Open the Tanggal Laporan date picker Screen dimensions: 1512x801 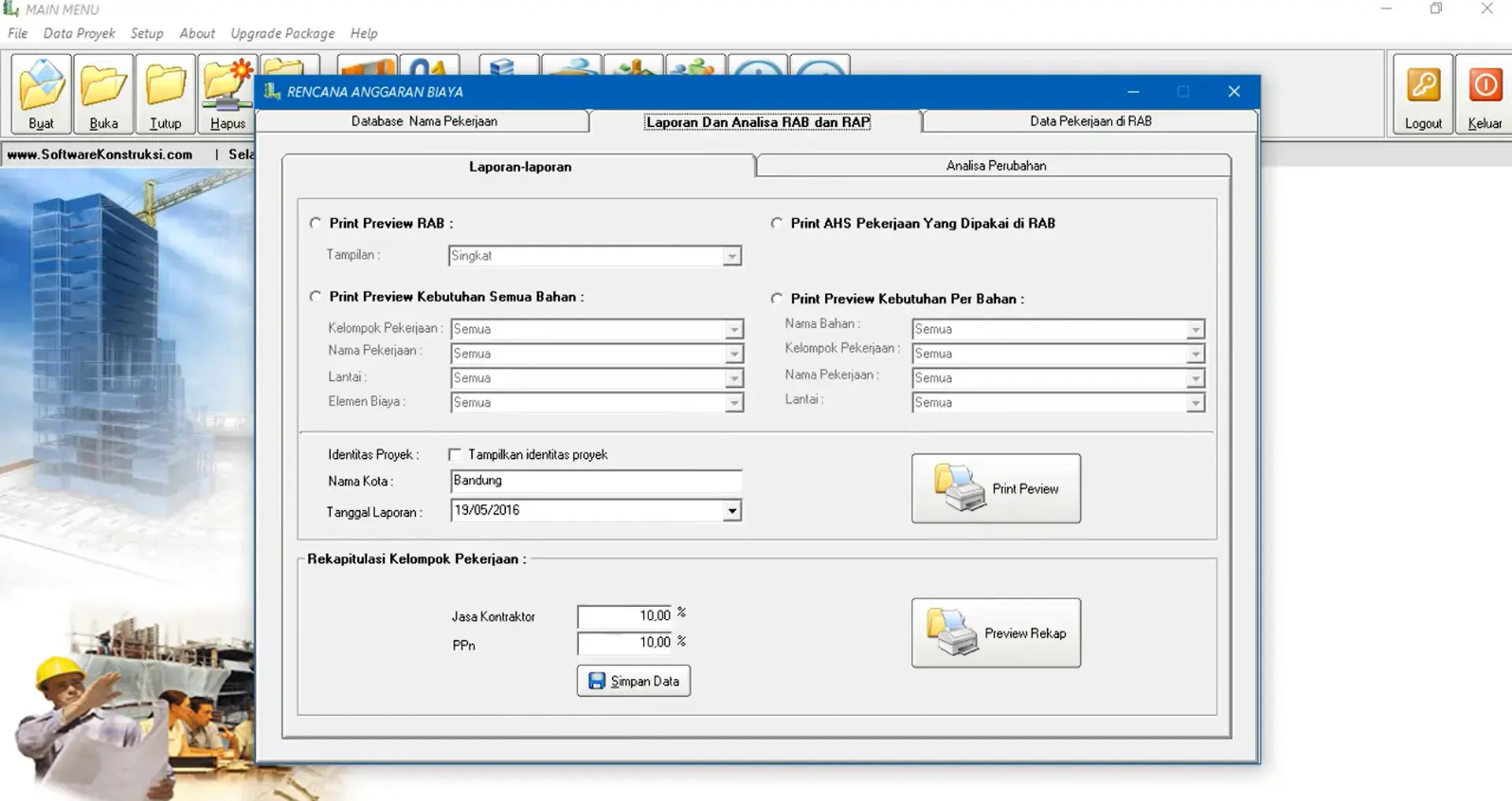tap(732, 510)
